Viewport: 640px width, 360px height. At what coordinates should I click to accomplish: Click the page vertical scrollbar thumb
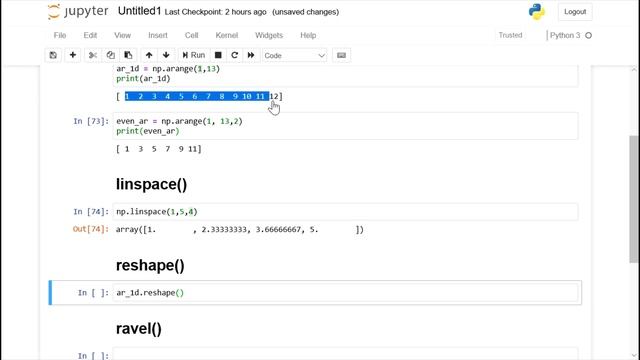[x=634, y=199]
